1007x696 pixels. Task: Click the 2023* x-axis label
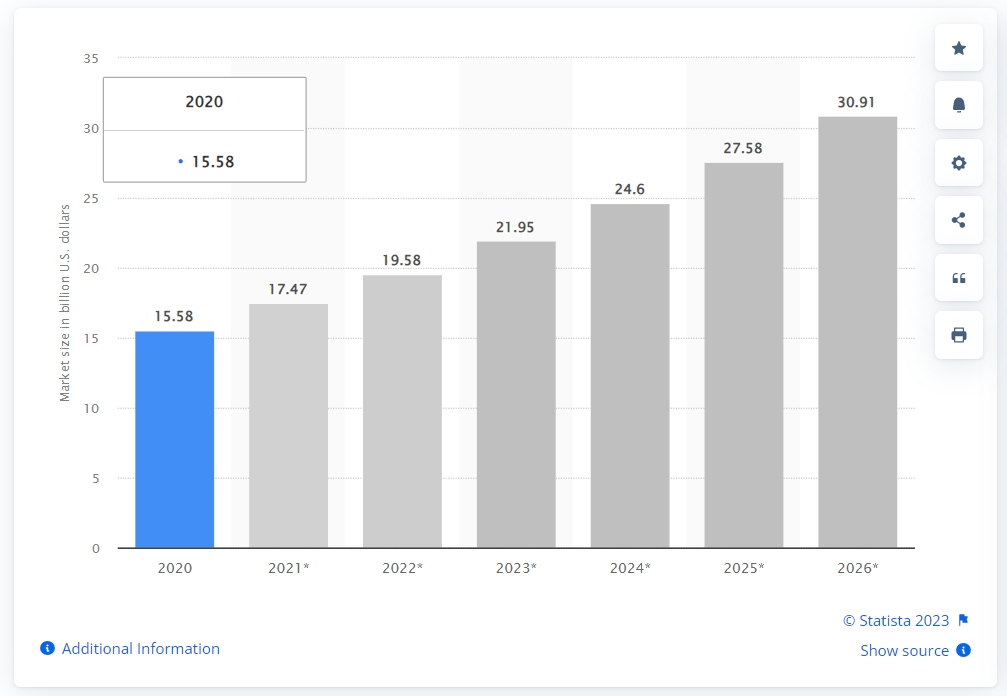pos(516,568)
